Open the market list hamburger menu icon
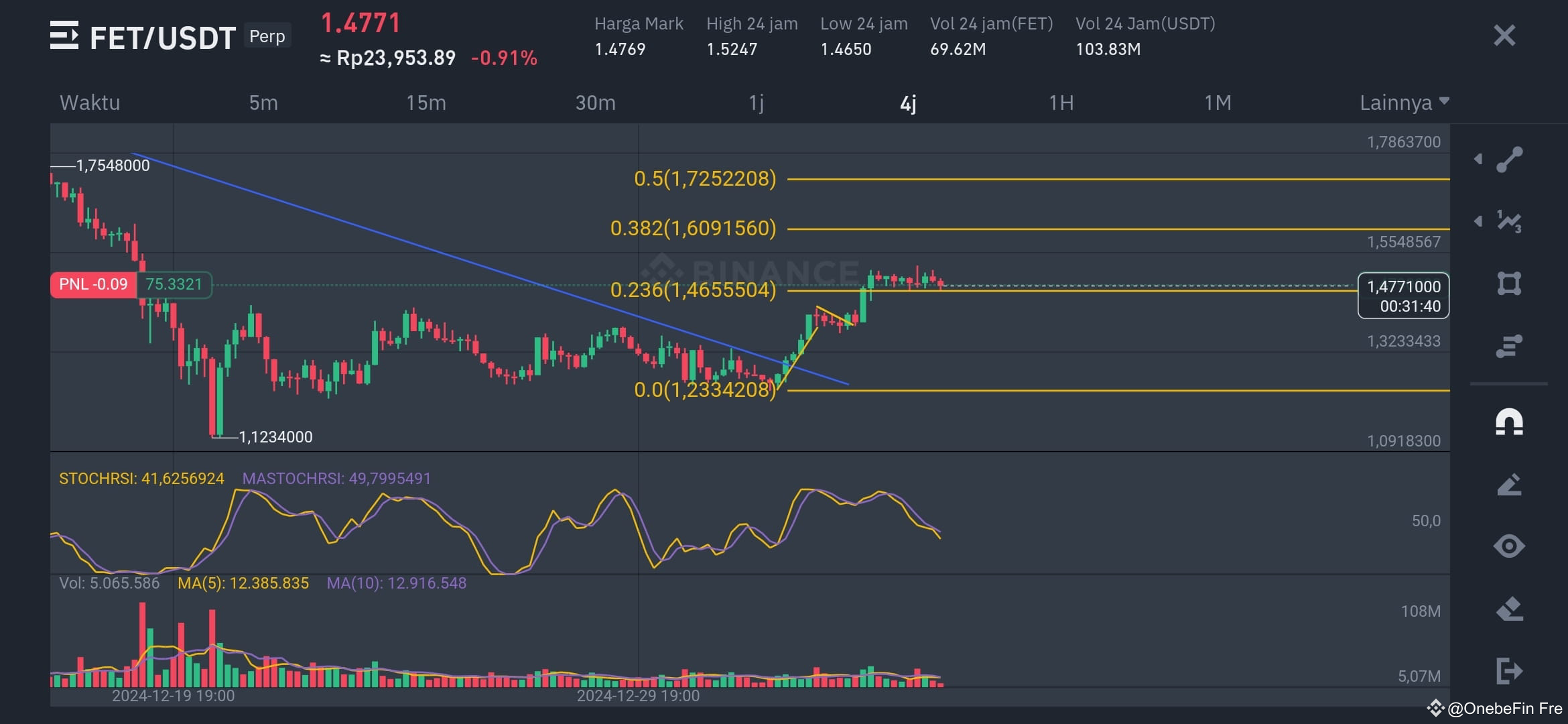Image resolution: width=1568 pixels, height=724 pixels. click(64, 36)
